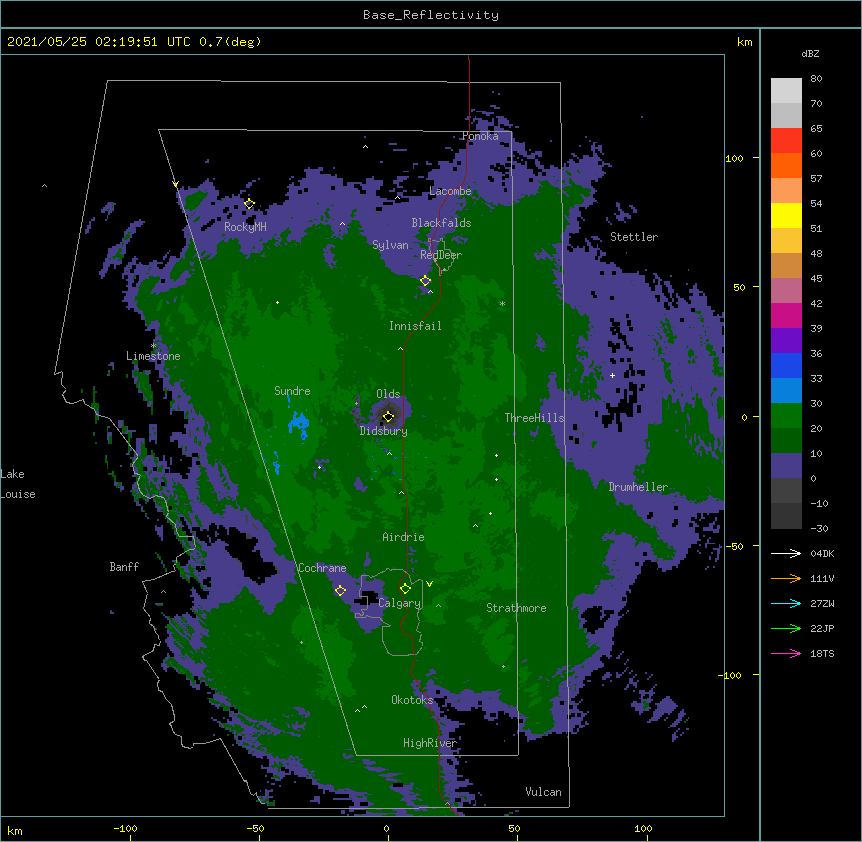The image size is (862, 842).
Task: Click the green 22JP arrow in legend
Action: click(786, 628)
